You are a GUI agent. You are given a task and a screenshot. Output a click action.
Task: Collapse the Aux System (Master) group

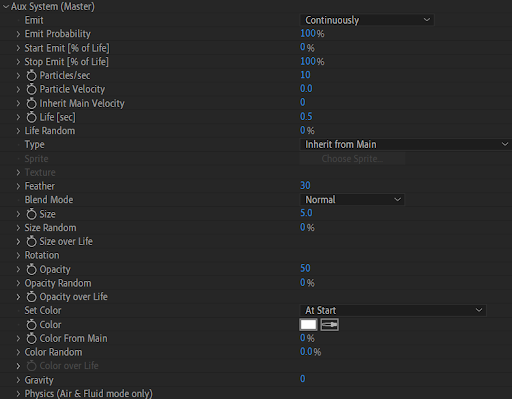pyautogui.click(x=6, y=6)
